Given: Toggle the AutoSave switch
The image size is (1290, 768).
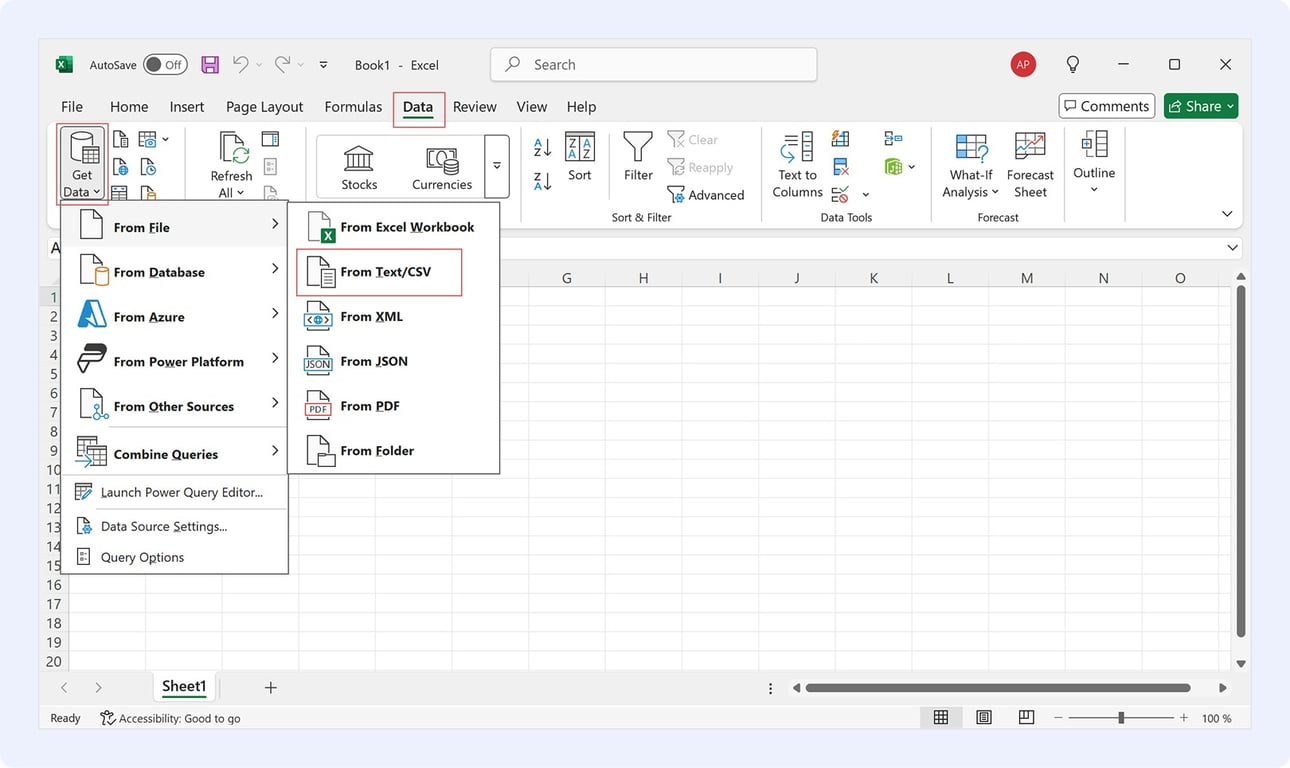Looking at the screenshot, I should [x=165, y=65].
